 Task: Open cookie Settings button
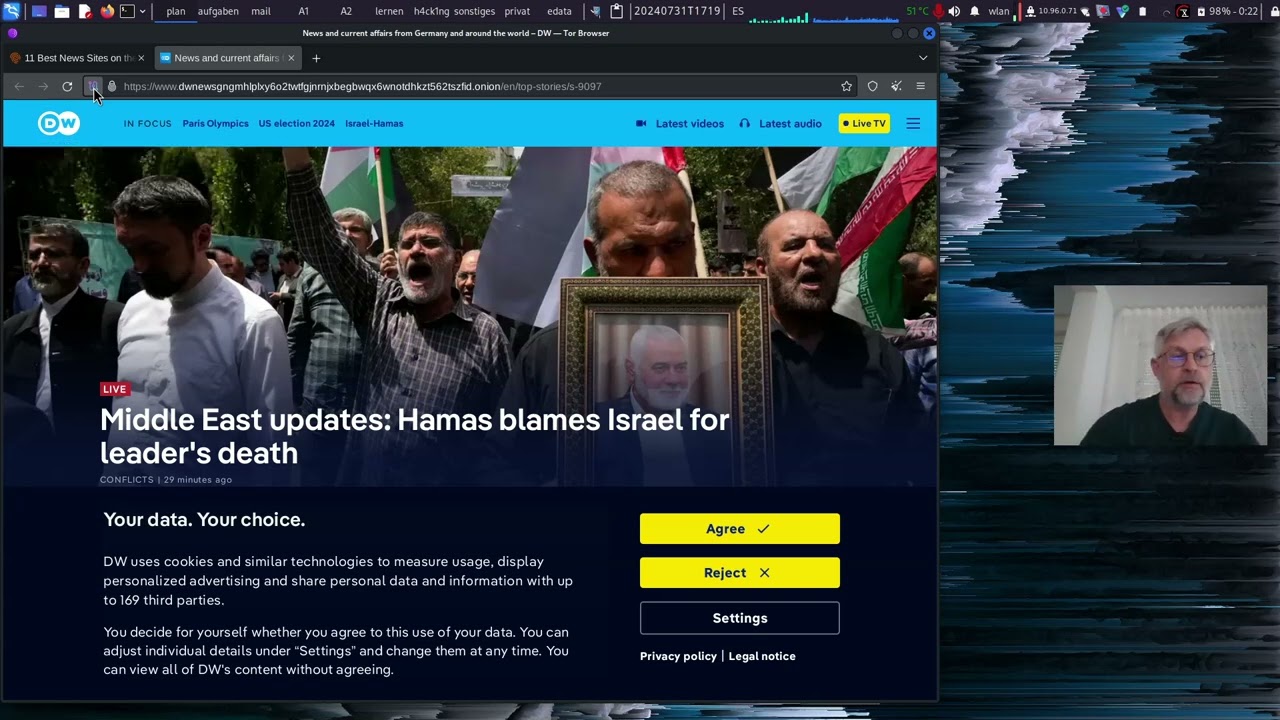point(740,618)
